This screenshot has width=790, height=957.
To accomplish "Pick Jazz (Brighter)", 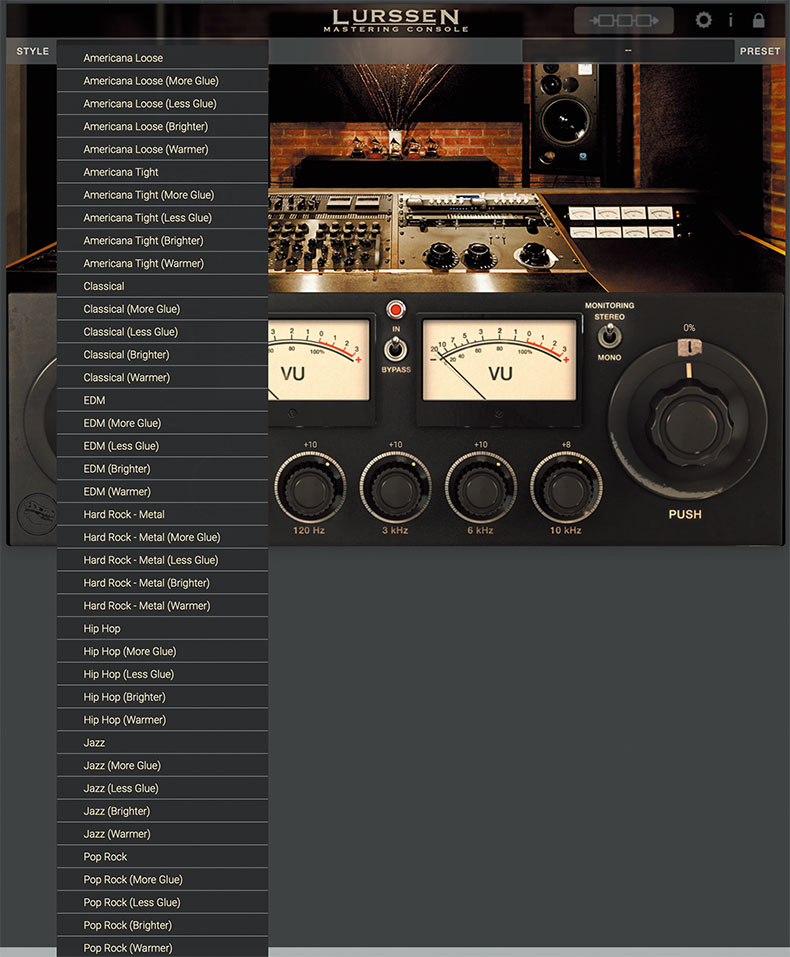I will [162, 811].
